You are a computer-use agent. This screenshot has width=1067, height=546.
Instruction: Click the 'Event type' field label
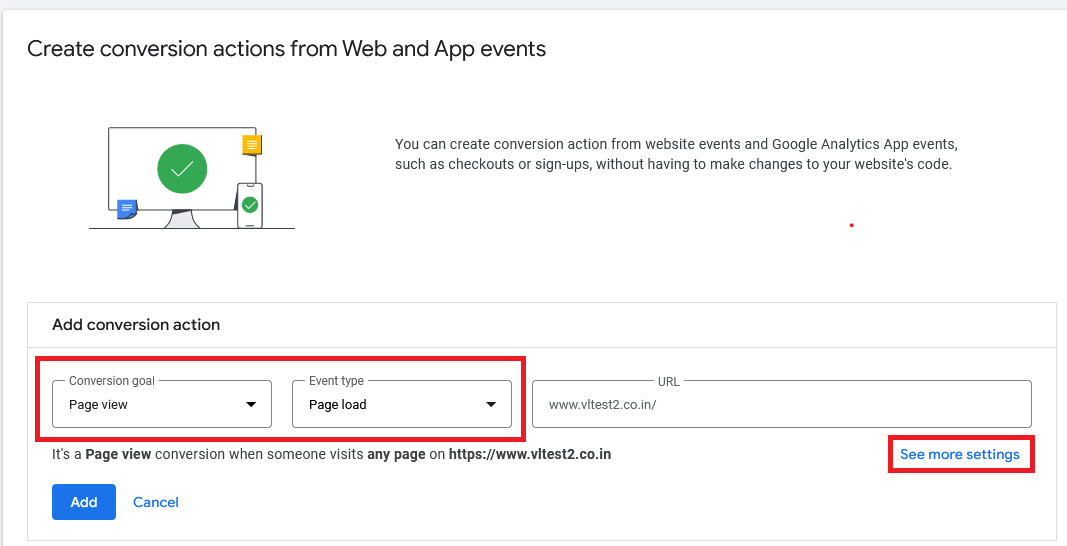336,381
